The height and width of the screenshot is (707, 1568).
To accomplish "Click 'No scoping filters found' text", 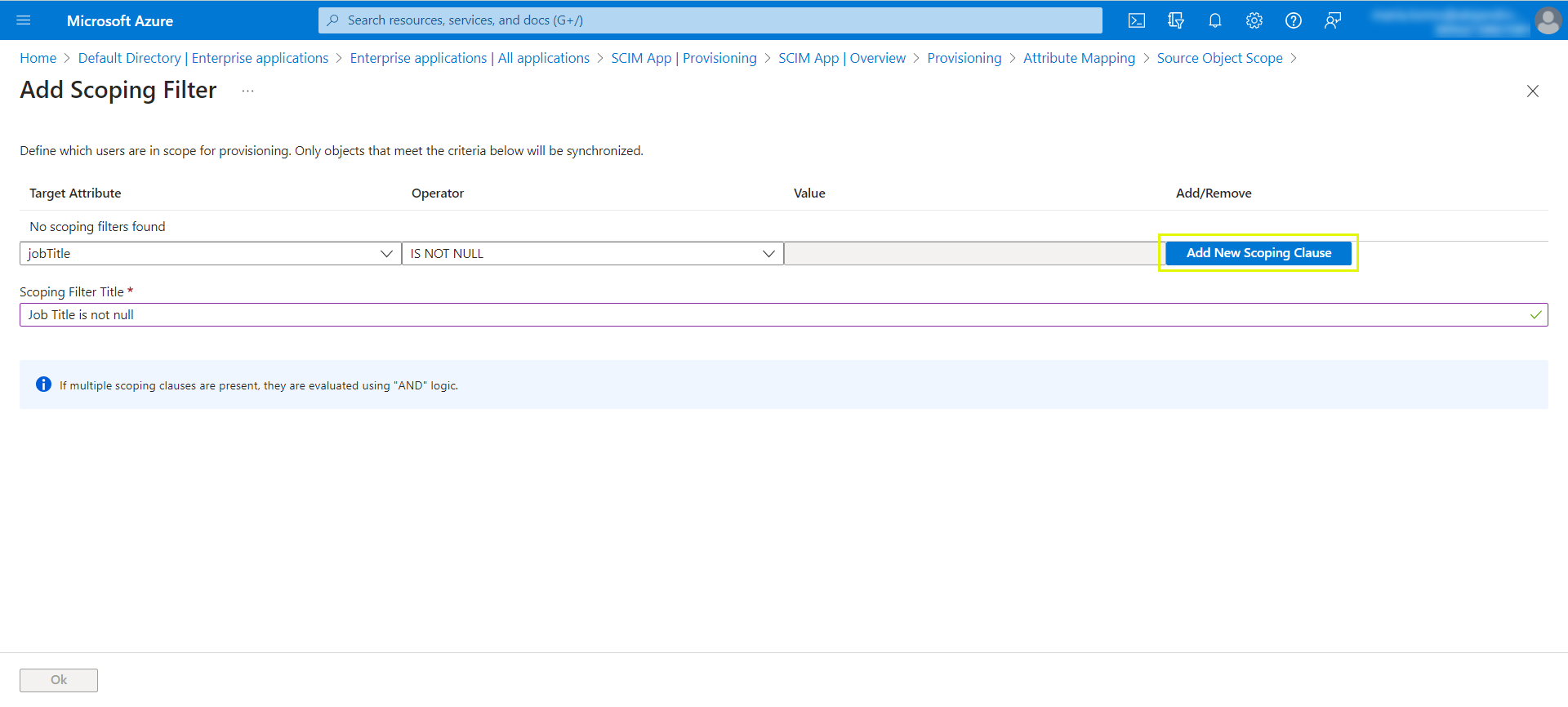I will coord(97,227).
